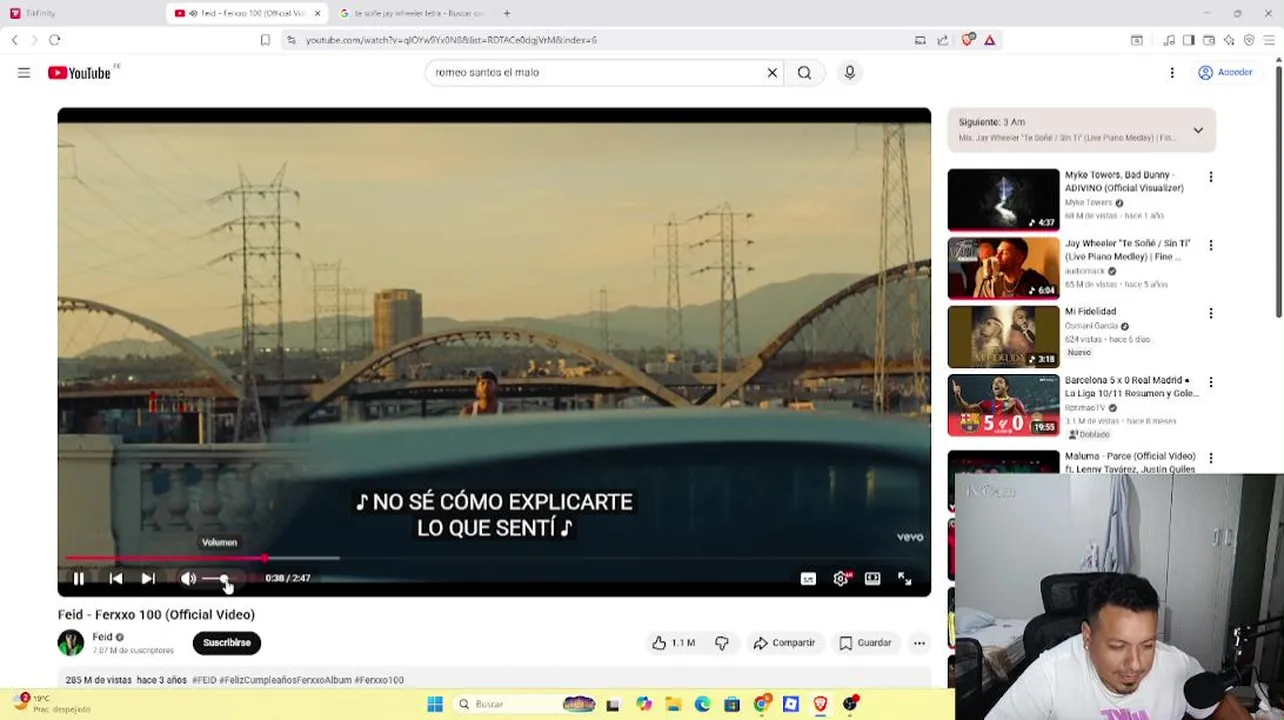Save video with Guardar button
The height and width of the screenshot is (720, 1284).
[x=865, y=643]
